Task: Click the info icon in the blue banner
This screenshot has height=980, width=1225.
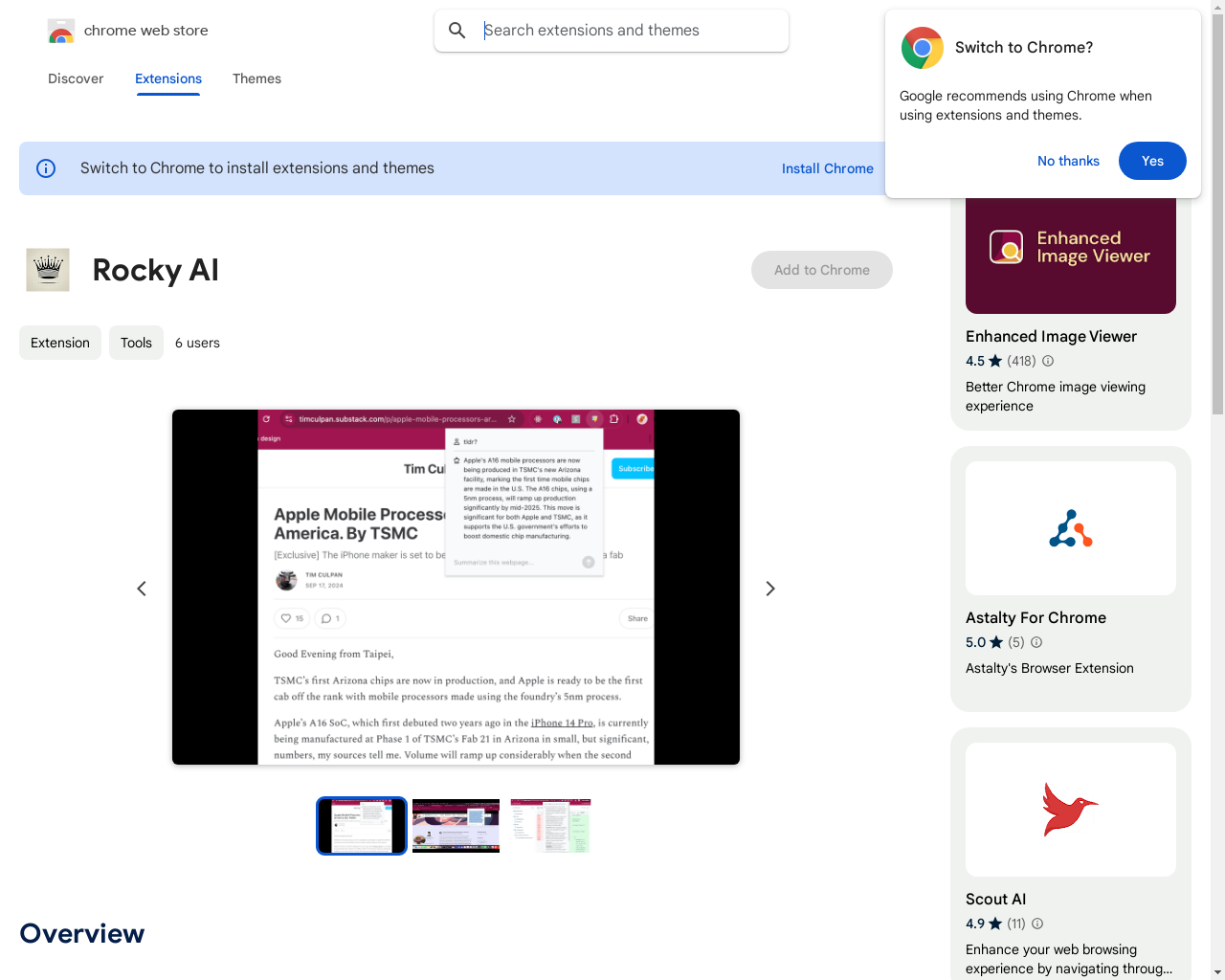Action: (x=46, y=168)
